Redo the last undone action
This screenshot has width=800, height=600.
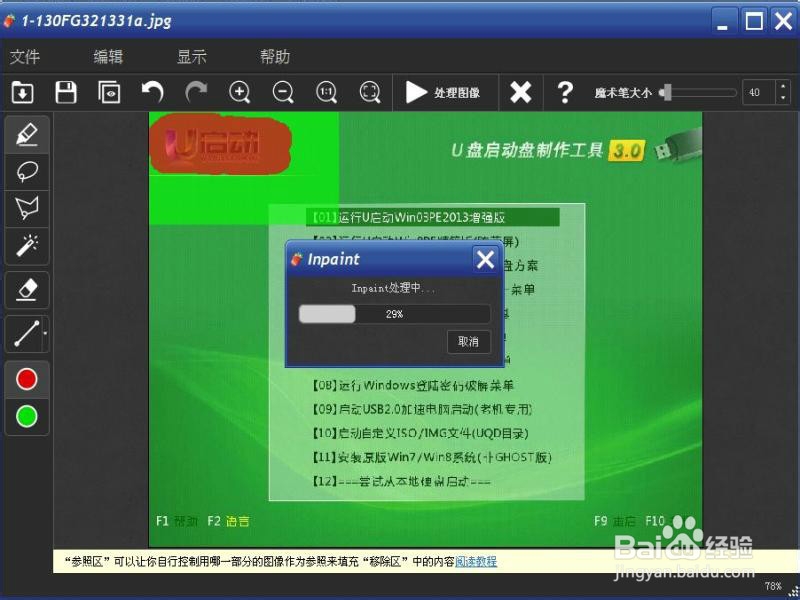[x=196, y=92]
